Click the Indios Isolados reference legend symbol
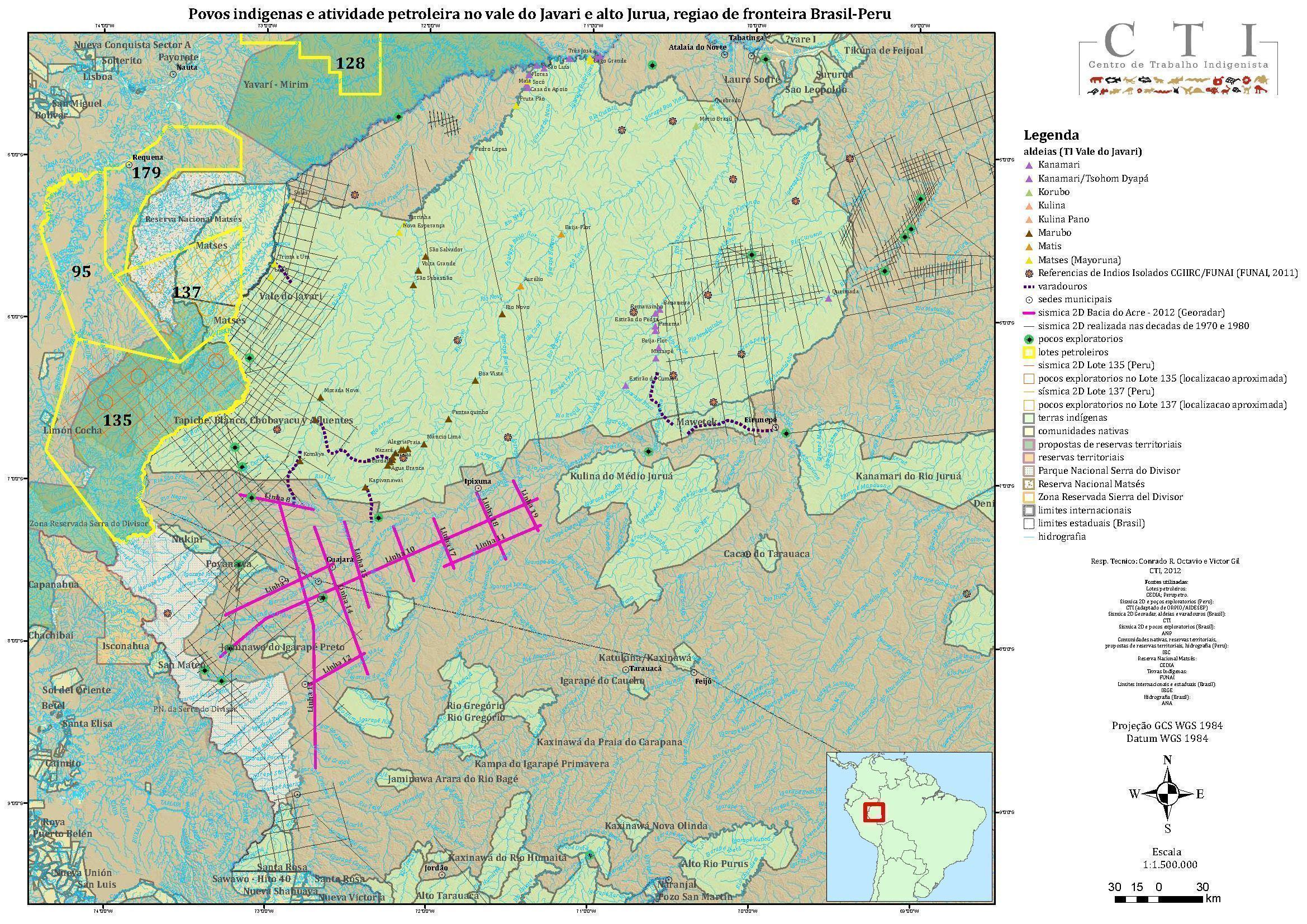The width and height of the screenshot is (1307, 924). (x=1028, y=273)
